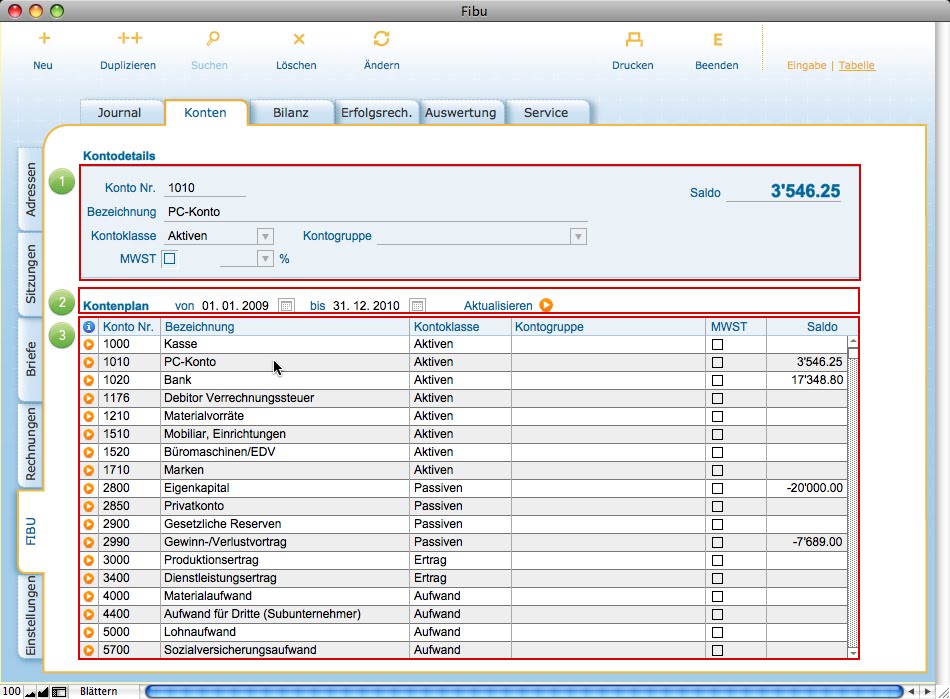This screenshot has height=699, width=950.
Task: Click the bis date field 31. 12. 2010
Action: [366, 306]
